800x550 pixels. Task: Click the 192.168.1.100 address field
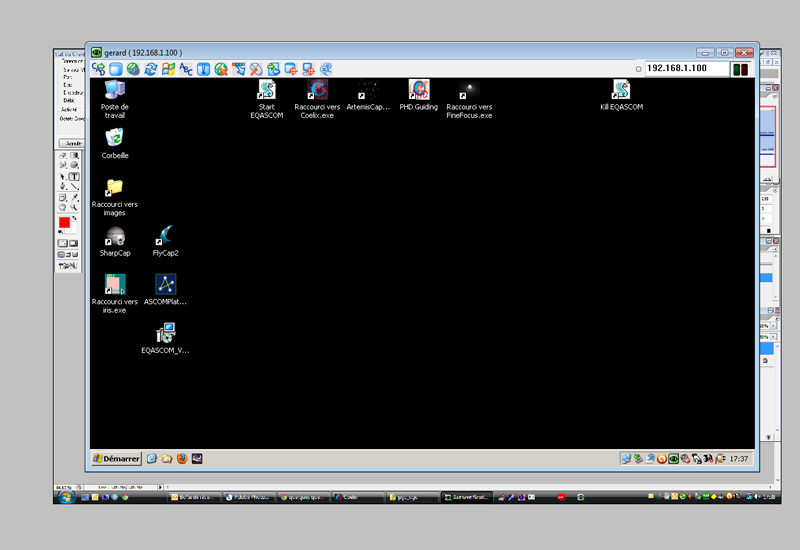click(x=687, y=68)
